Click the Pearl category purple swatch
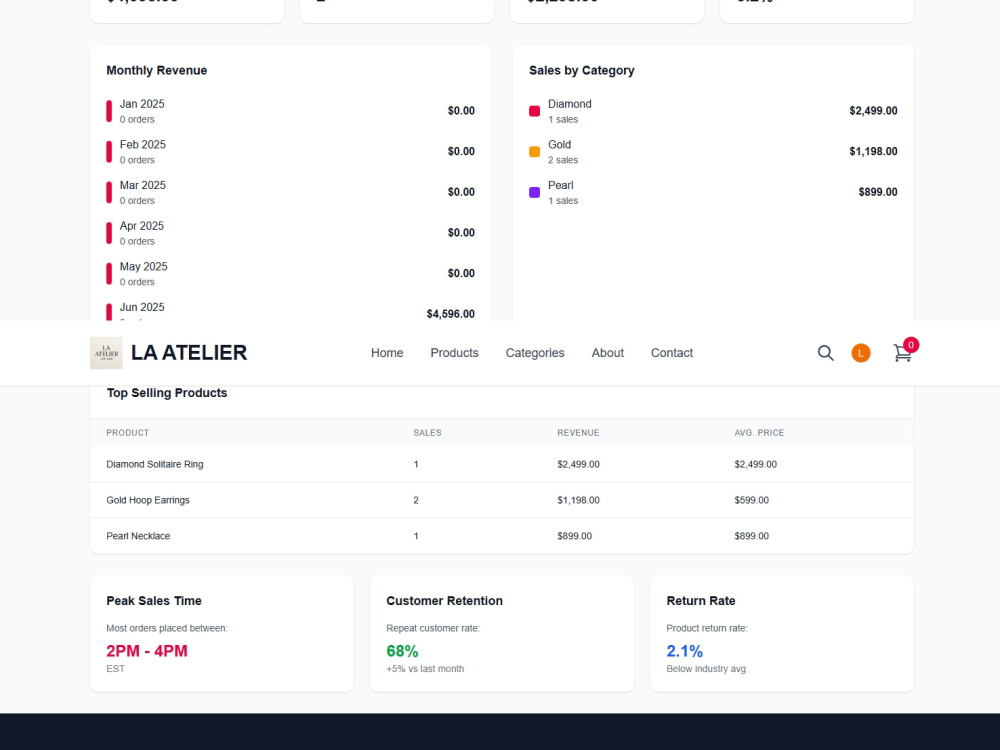Viewport: 1000px width, 750px height. point(534,193)
